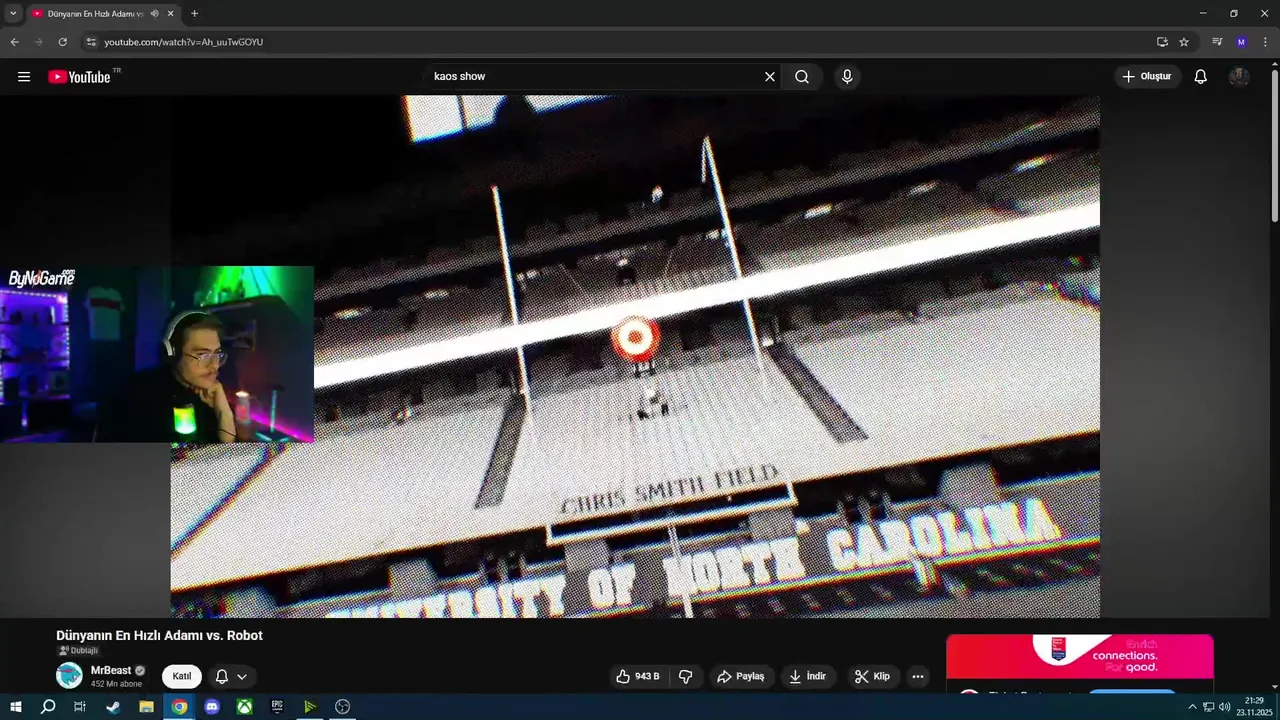The height and width of the screenshot is (720, 1280).
Task: Open the more actions three-dot menu
Action: pos(918,677)
